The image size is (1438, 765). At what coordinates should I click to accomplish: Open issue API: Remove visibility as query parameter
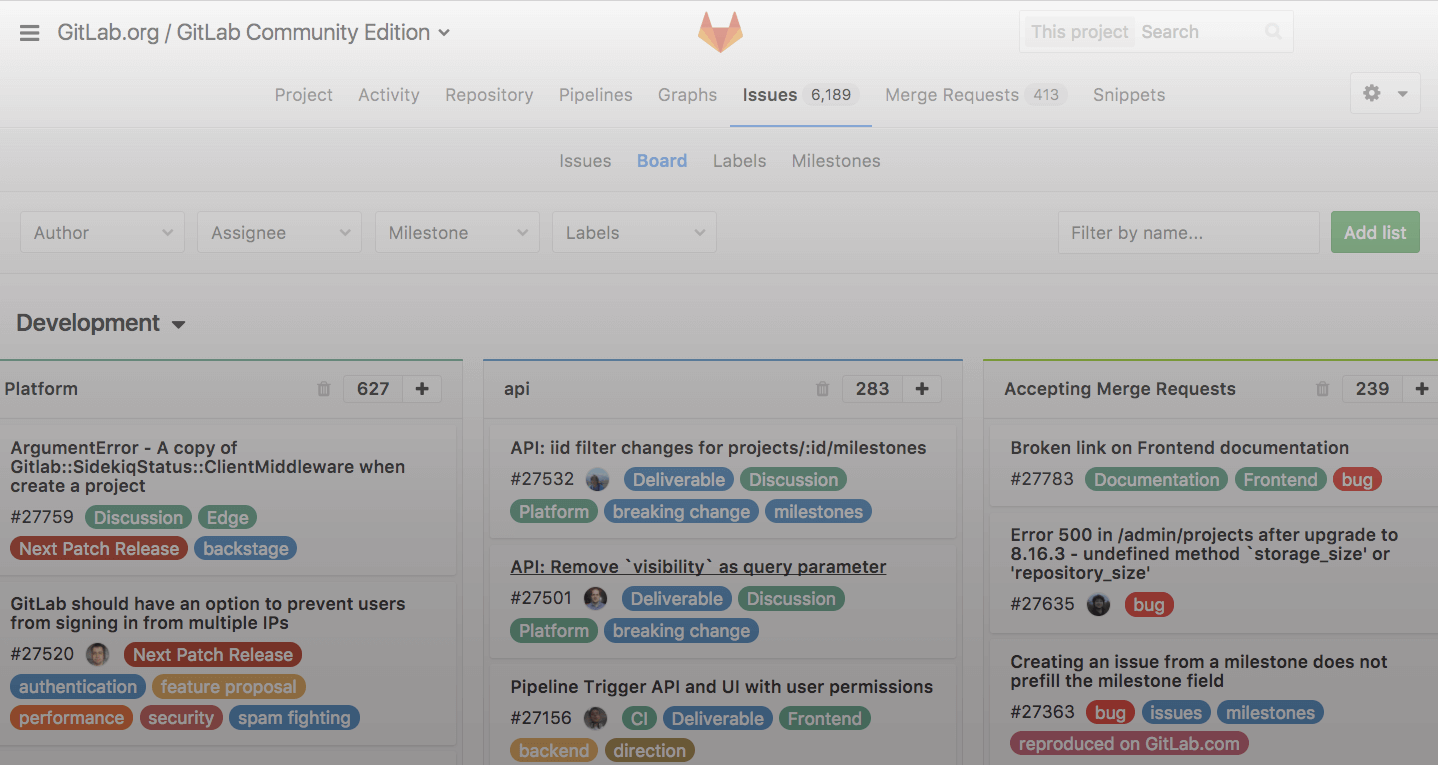pyautogui.click(x=697, y=566)
